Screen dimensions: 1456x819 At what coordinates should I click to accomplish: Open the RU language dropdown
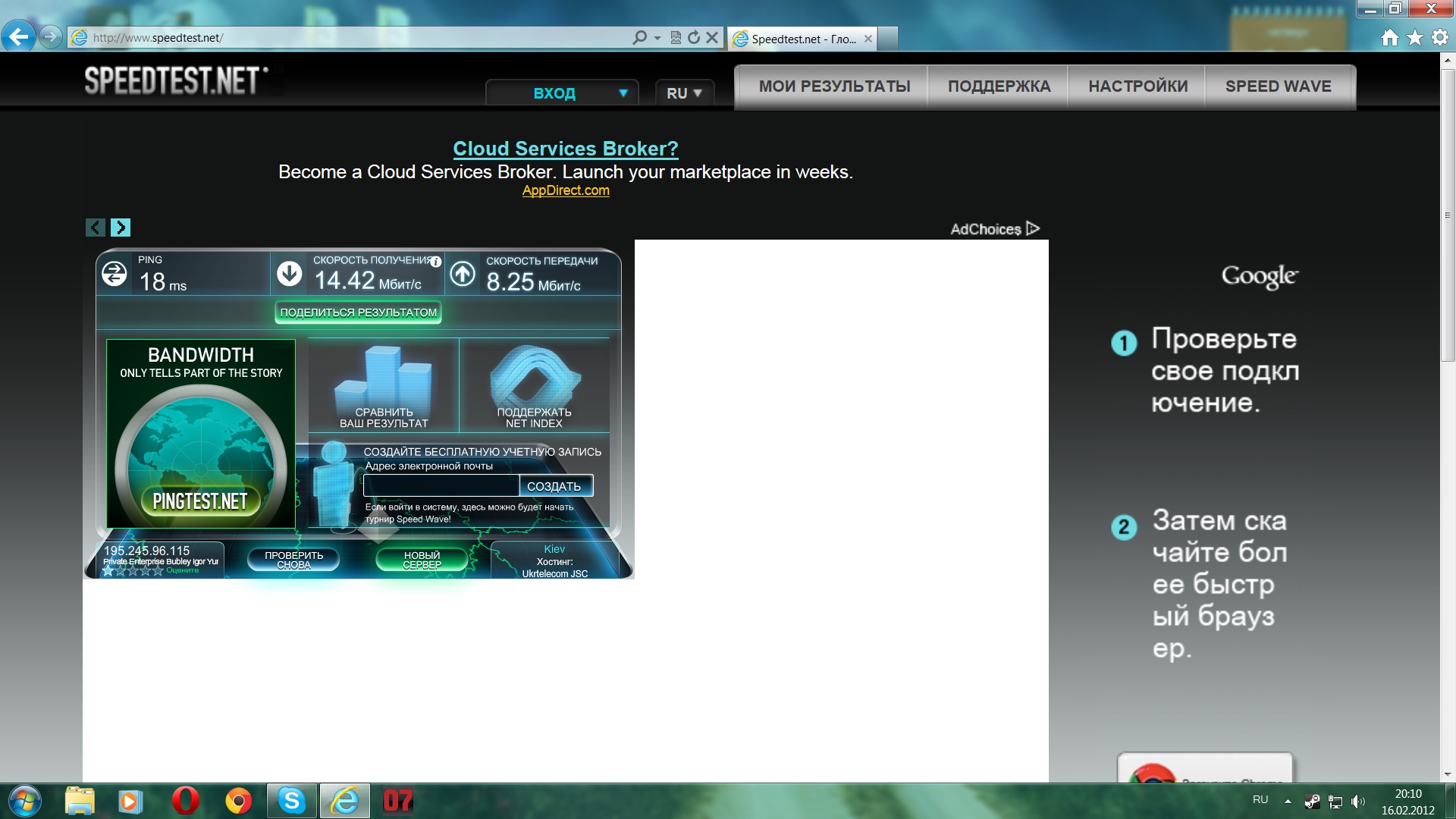(684, 93)
